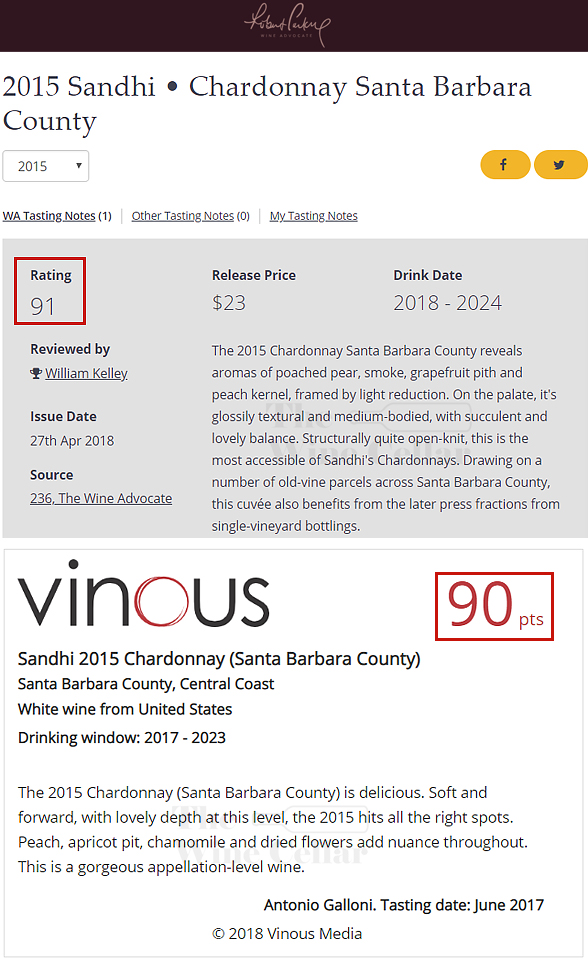This screenshot has width=588, height=964.
Task: Click the Release Price $23 value
Action: [x=229, y=302]
